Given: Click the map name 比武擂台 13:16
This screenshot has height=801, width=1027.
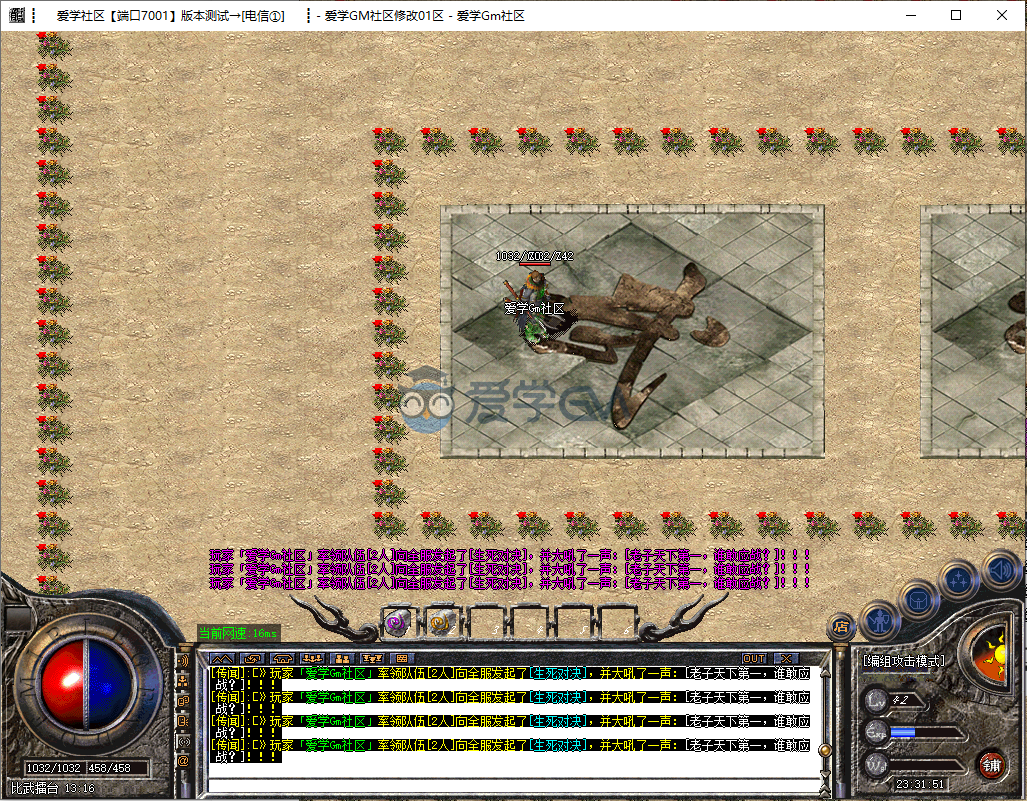Looking at the screenshot, I should coord(53,788).
